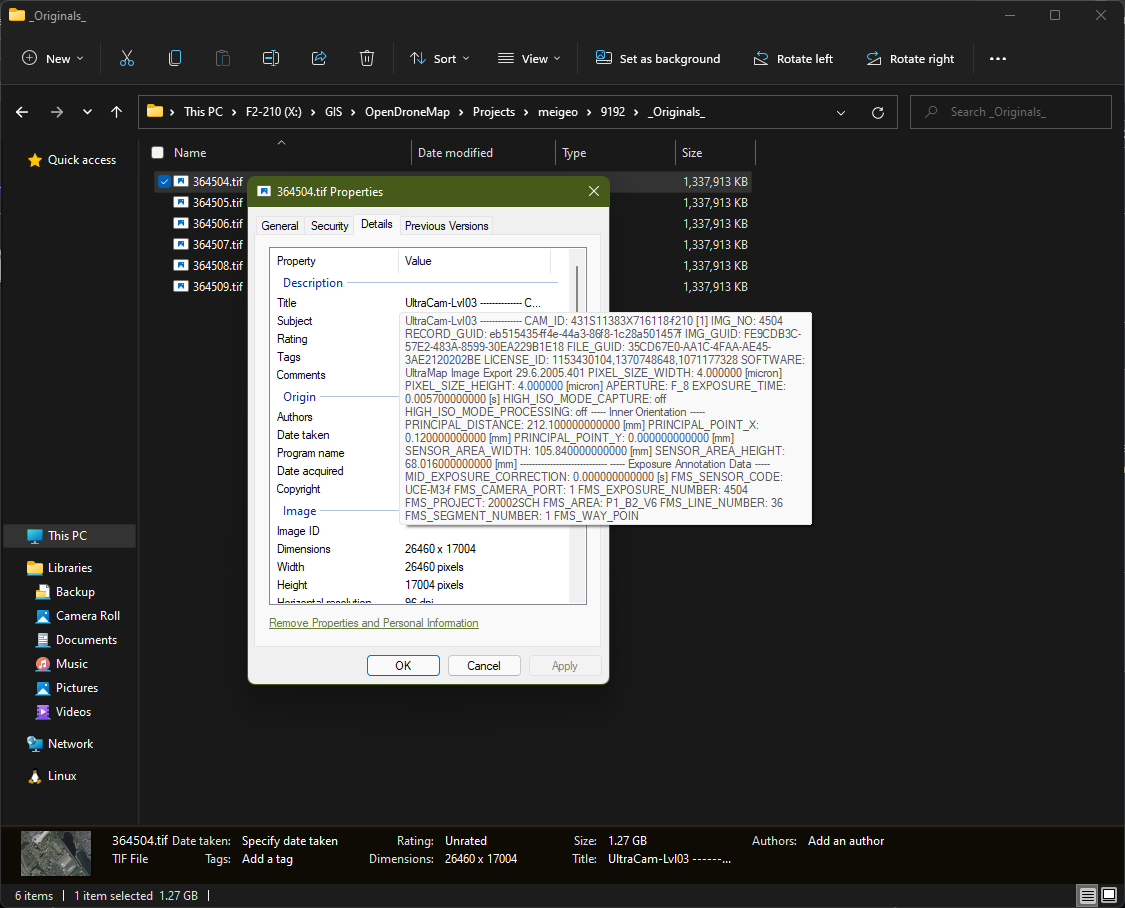This screenshot has height=908, width=1125.
Task: Click the Network icon in sidebar
Action: click(34, 744)
